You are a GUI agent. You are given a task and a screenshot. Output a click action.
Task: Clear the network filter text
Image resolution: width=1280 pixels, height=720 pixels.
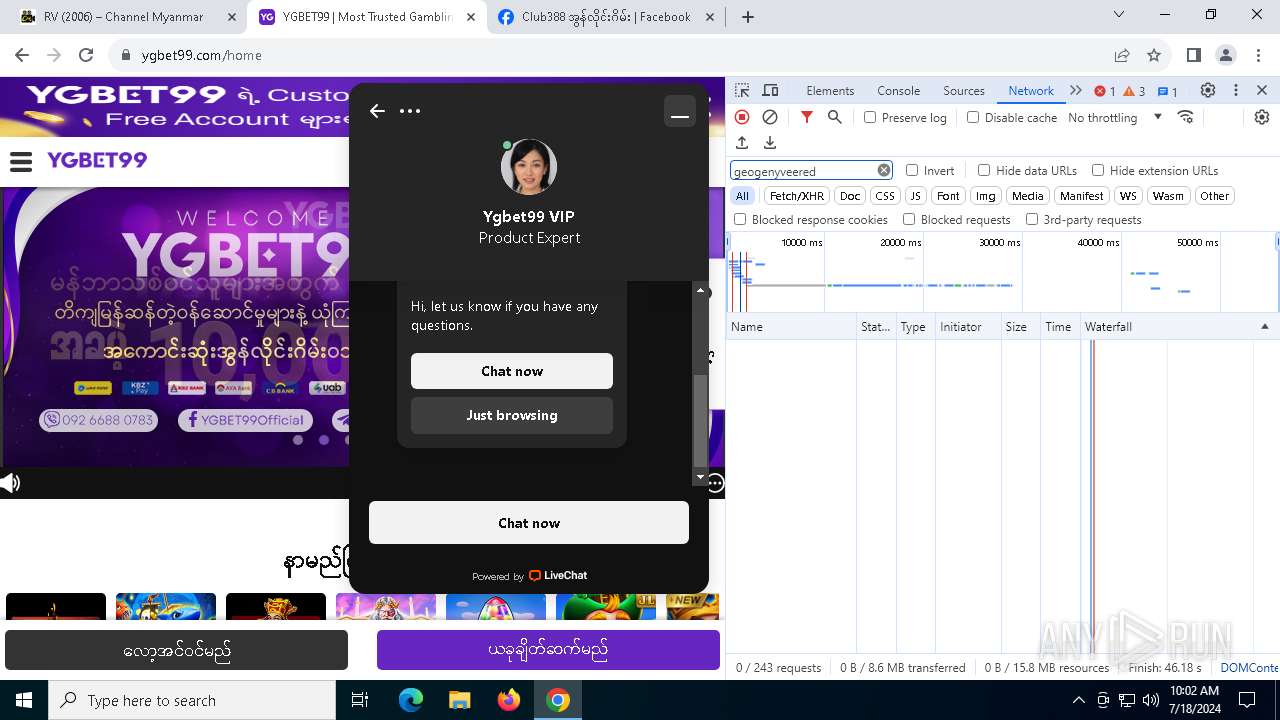point(884,170)
